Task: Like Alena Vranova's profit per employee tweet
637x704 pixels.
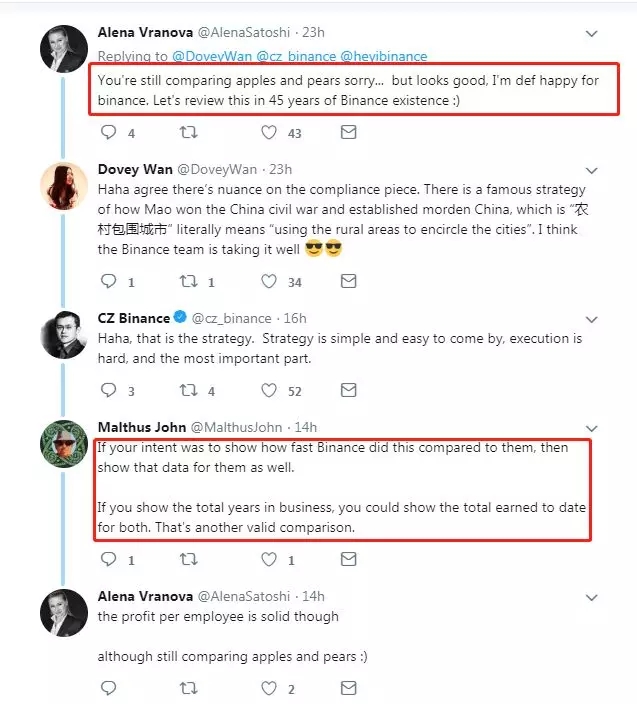Action: pyautogui.click(x=268, y=688)
